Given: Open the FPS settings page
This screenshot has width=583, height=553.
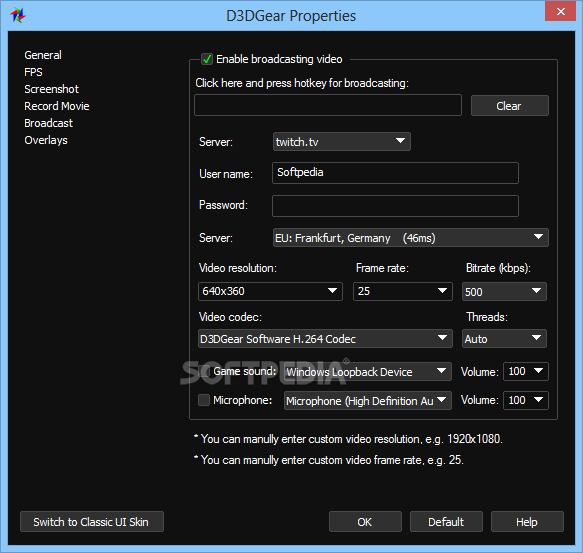Looking at the screenshot, I should point(33,72).
